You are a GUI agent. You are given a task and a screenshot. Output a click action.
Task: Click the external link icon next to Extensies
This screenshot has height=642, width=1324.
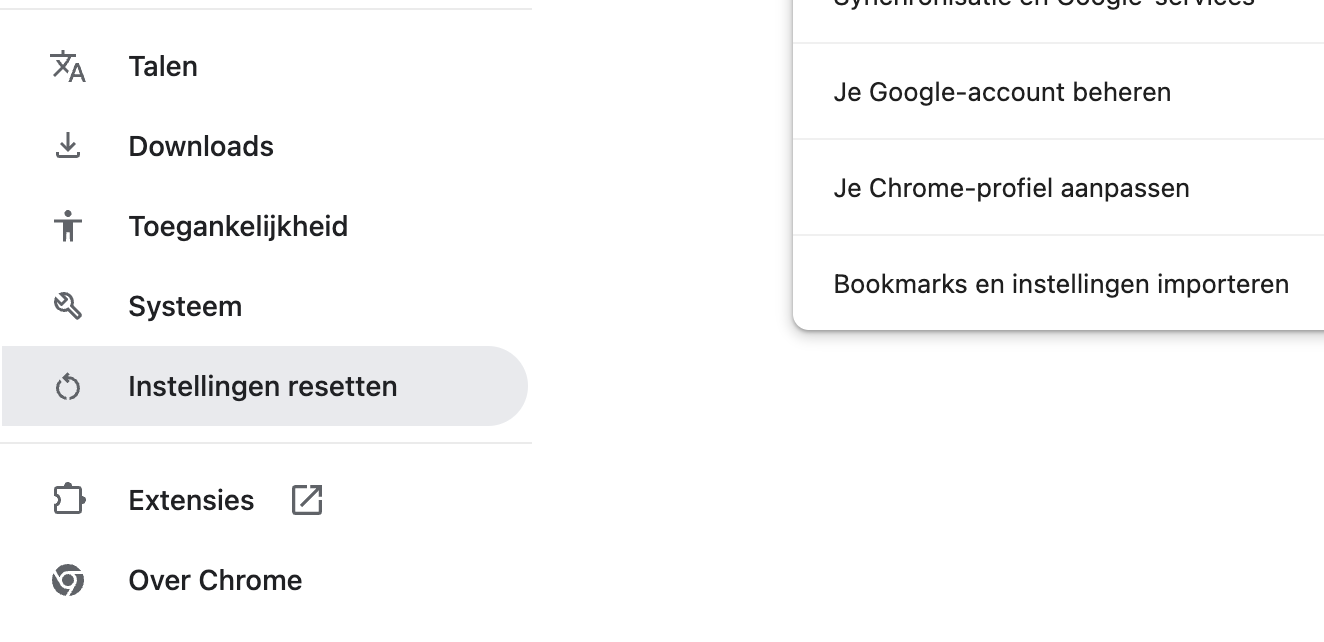pos(307,499)
